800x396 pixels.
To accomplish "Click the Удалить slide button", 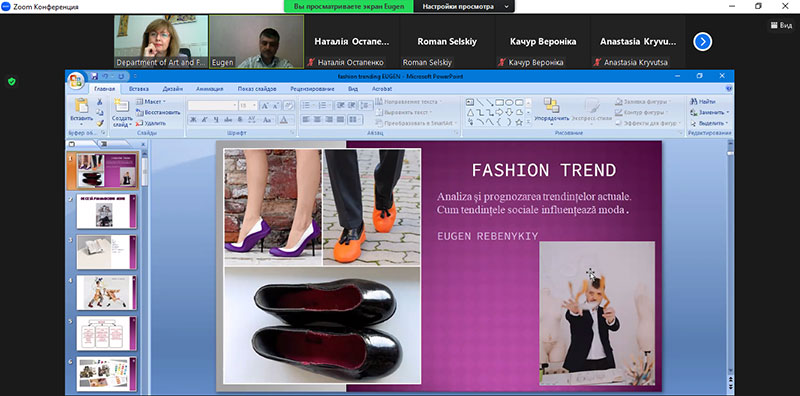I will click(151, 123).
